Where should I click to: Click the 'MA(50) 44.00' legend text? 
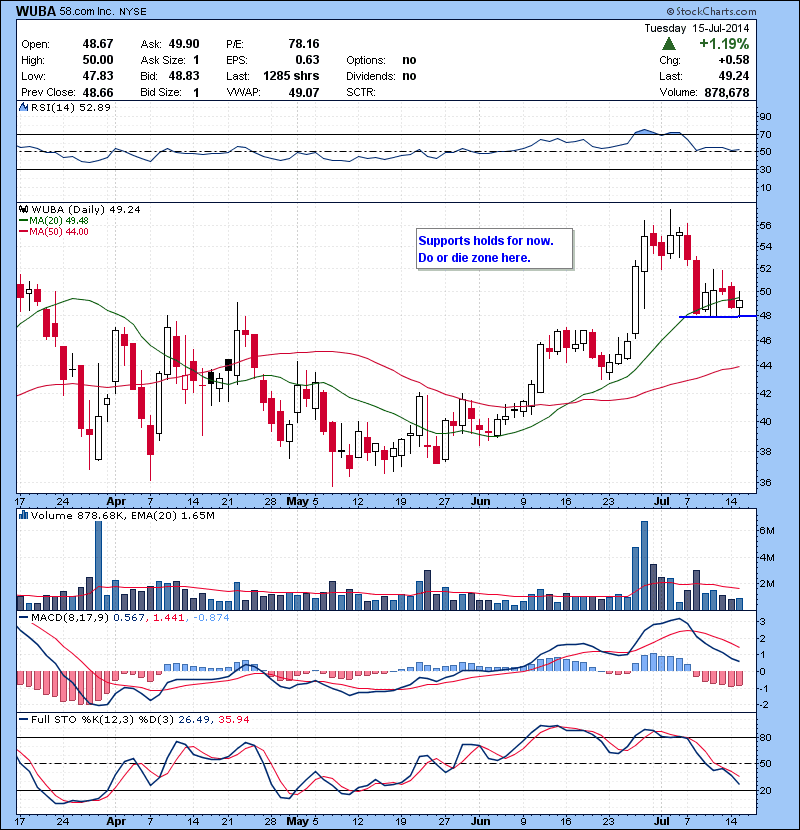59,232
